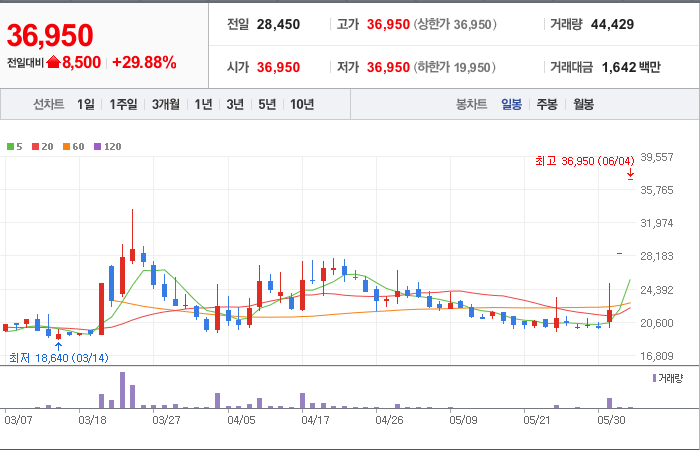Click the orange 60-day moving average swatch
The height and width of the screenshot is (450, 700).
pyautogui.click(x=67, y=146)
